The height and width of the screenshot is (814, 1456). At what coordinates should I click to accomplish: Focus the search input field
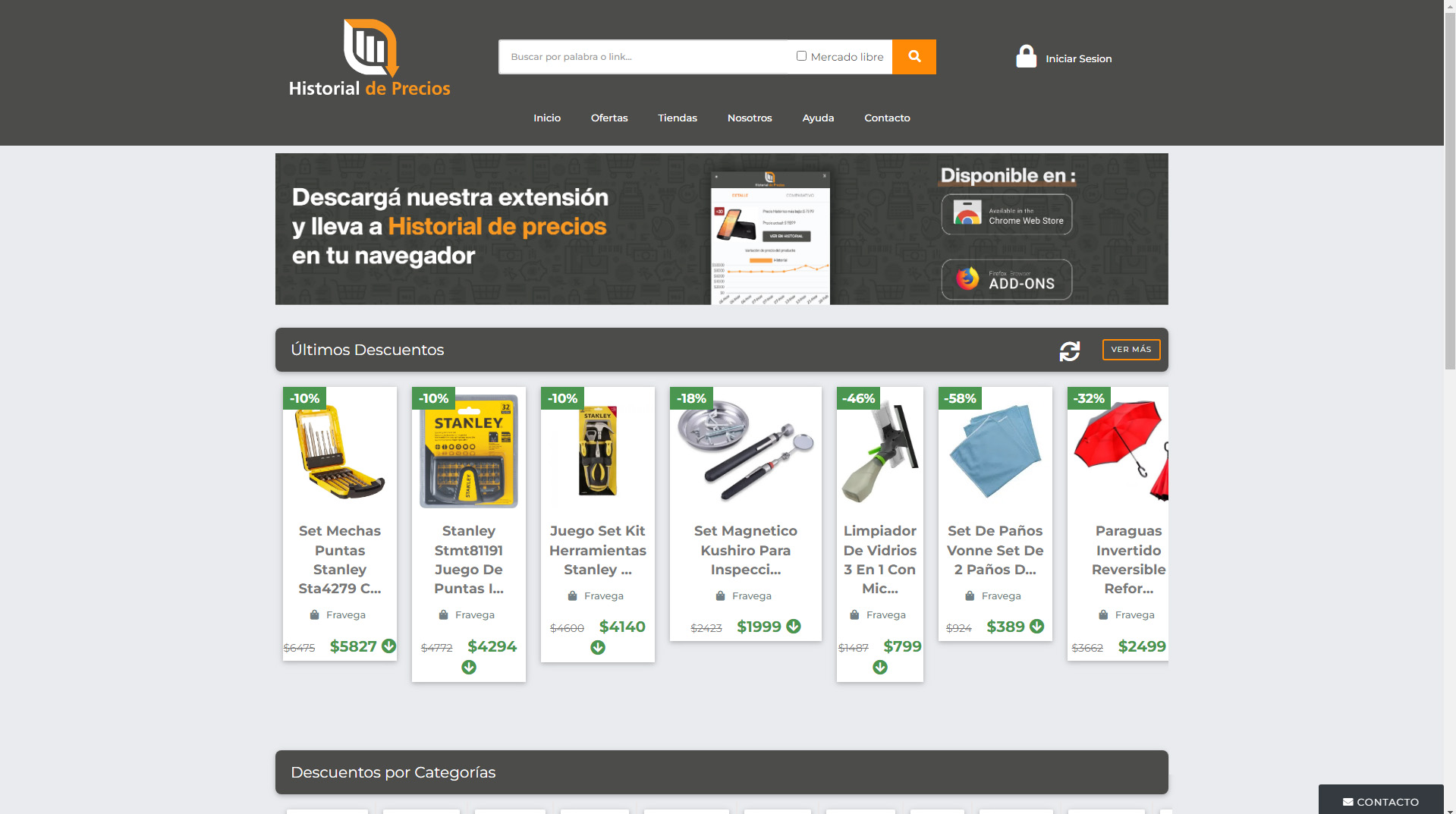click(x=643, y=57)
